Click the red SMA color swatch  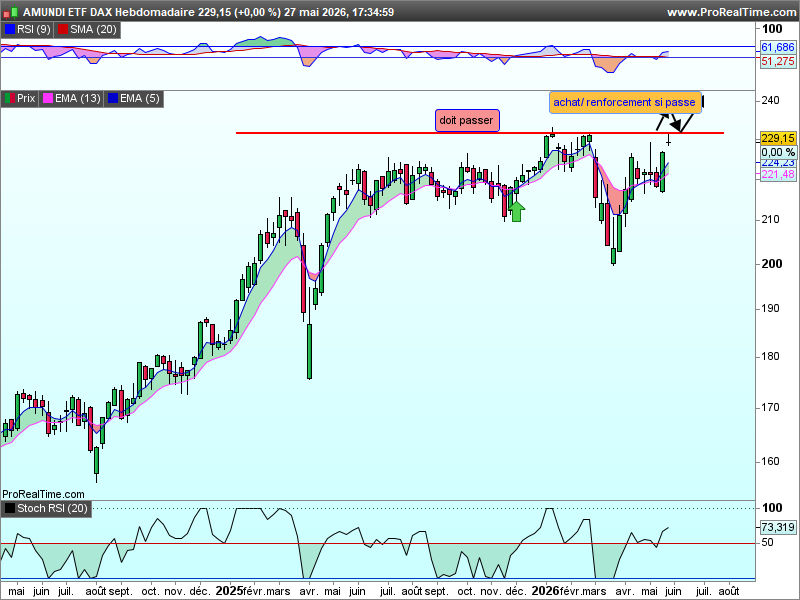(x=63, y=30)
